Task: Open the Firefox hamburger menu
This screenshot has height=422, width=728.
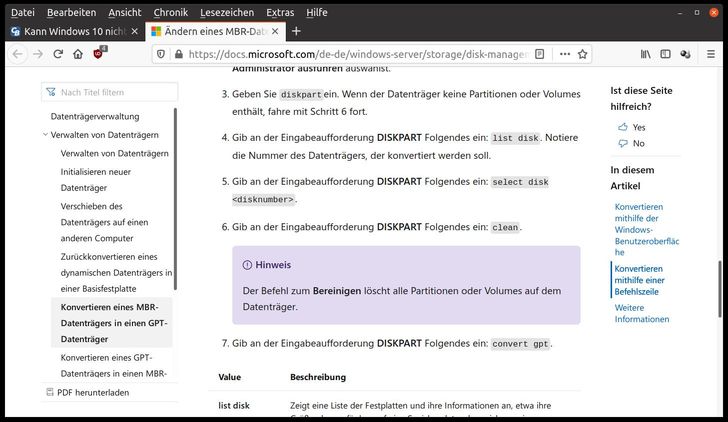Action: tap(711, 54)
